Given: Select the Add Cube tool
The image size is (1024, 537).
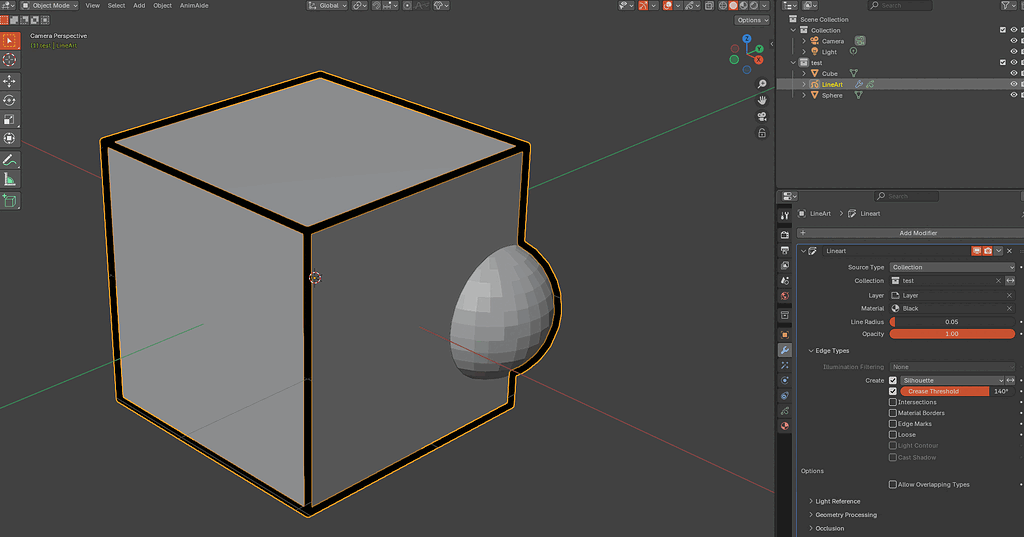Looking at the screenshot, I should 9,201.
